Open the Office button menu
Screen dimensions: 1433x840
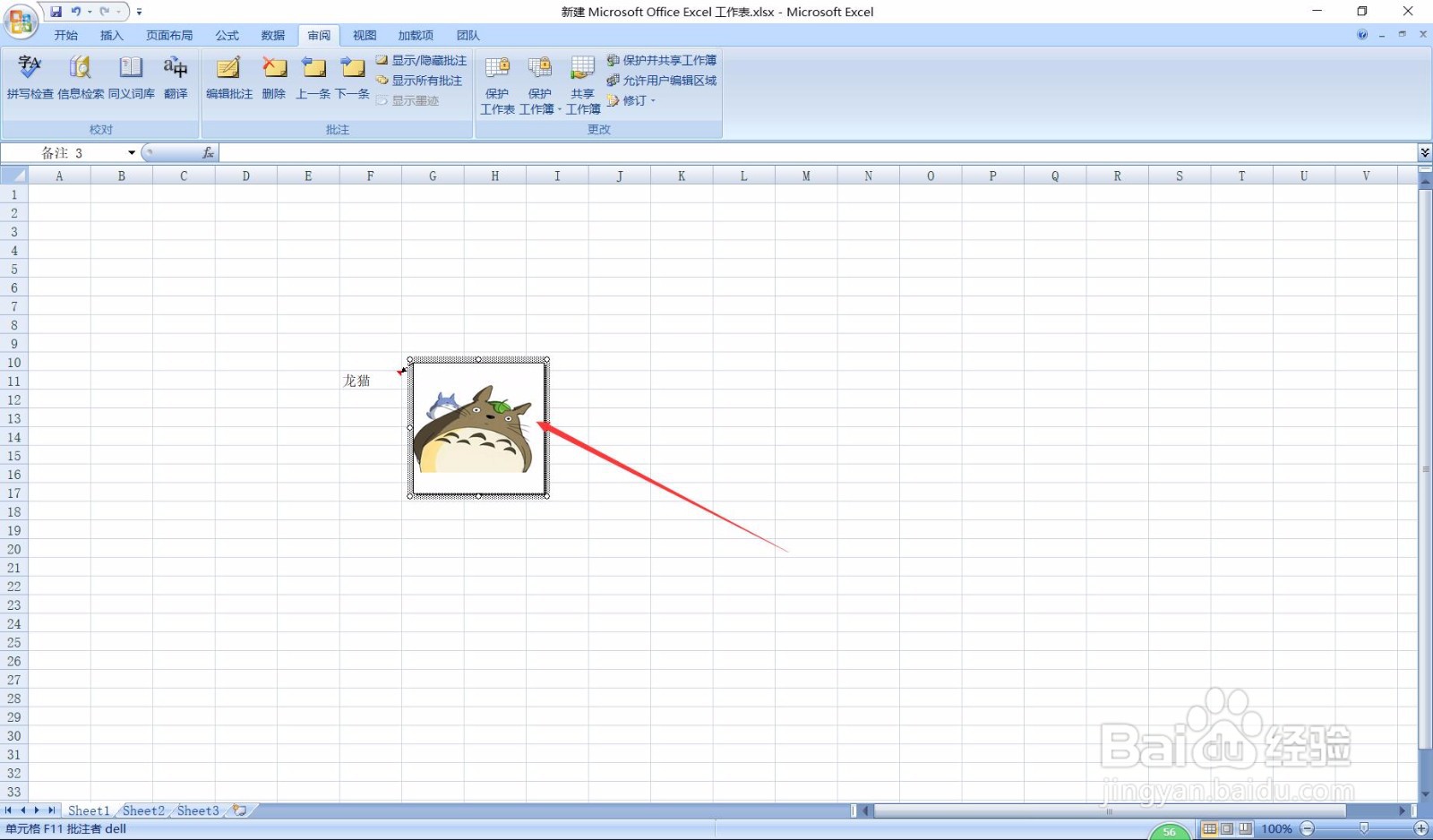(21, 21)
